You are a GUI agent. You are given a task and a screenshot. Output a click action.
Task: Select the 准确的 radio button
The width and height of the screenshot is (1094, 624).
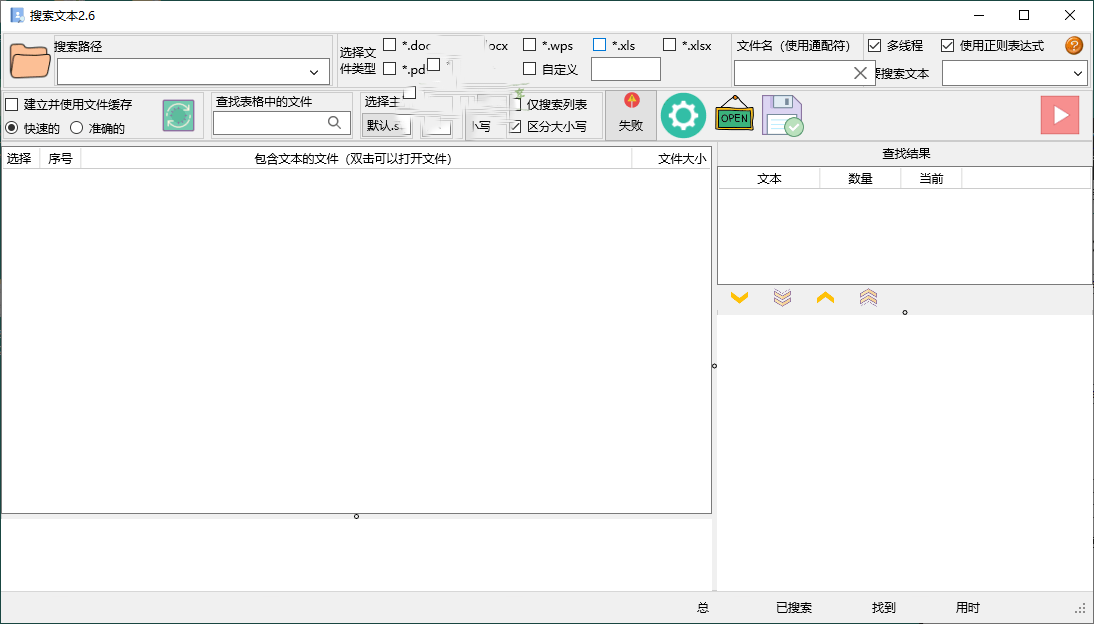tap(76, 128)
